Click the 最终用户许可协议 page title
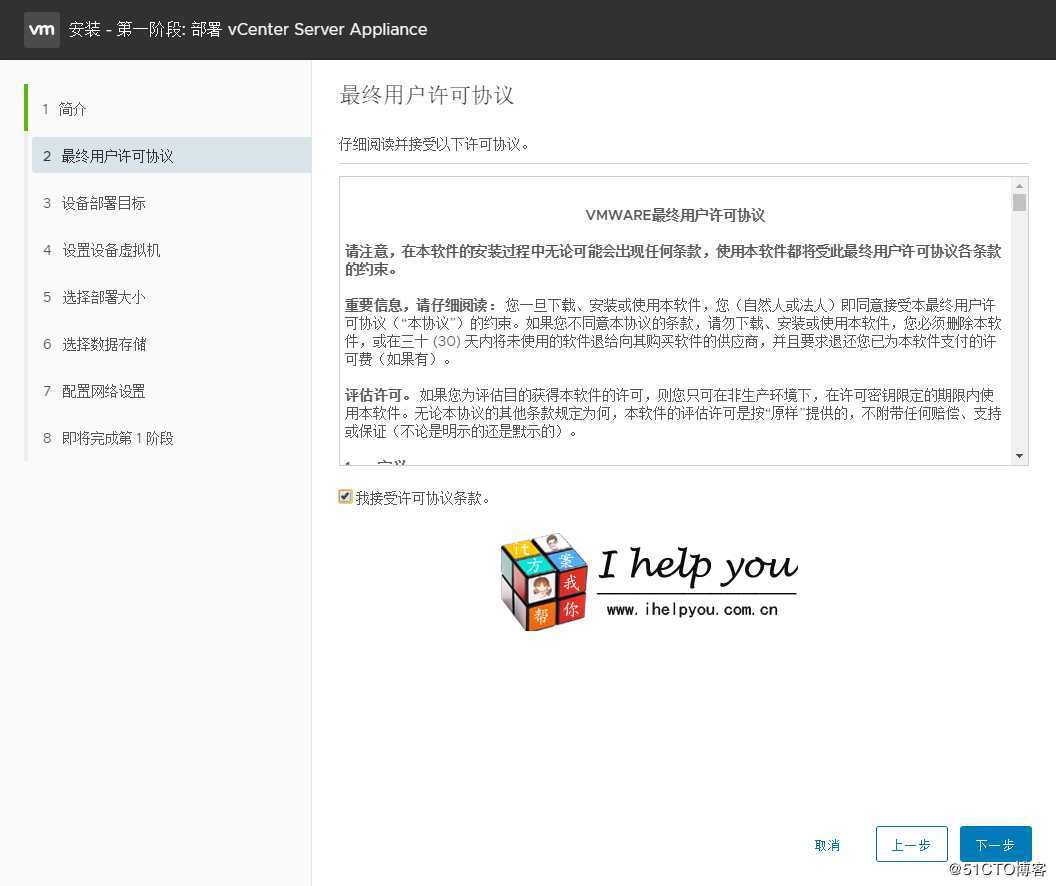 point(426,95)
